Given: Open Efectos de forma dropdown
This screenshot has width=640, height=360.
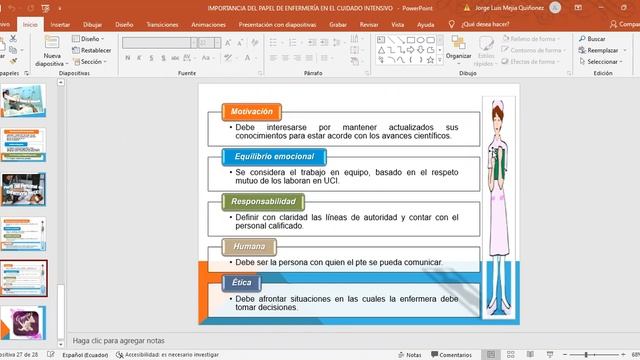Looking at the screenshot, I should click(530, 62).
